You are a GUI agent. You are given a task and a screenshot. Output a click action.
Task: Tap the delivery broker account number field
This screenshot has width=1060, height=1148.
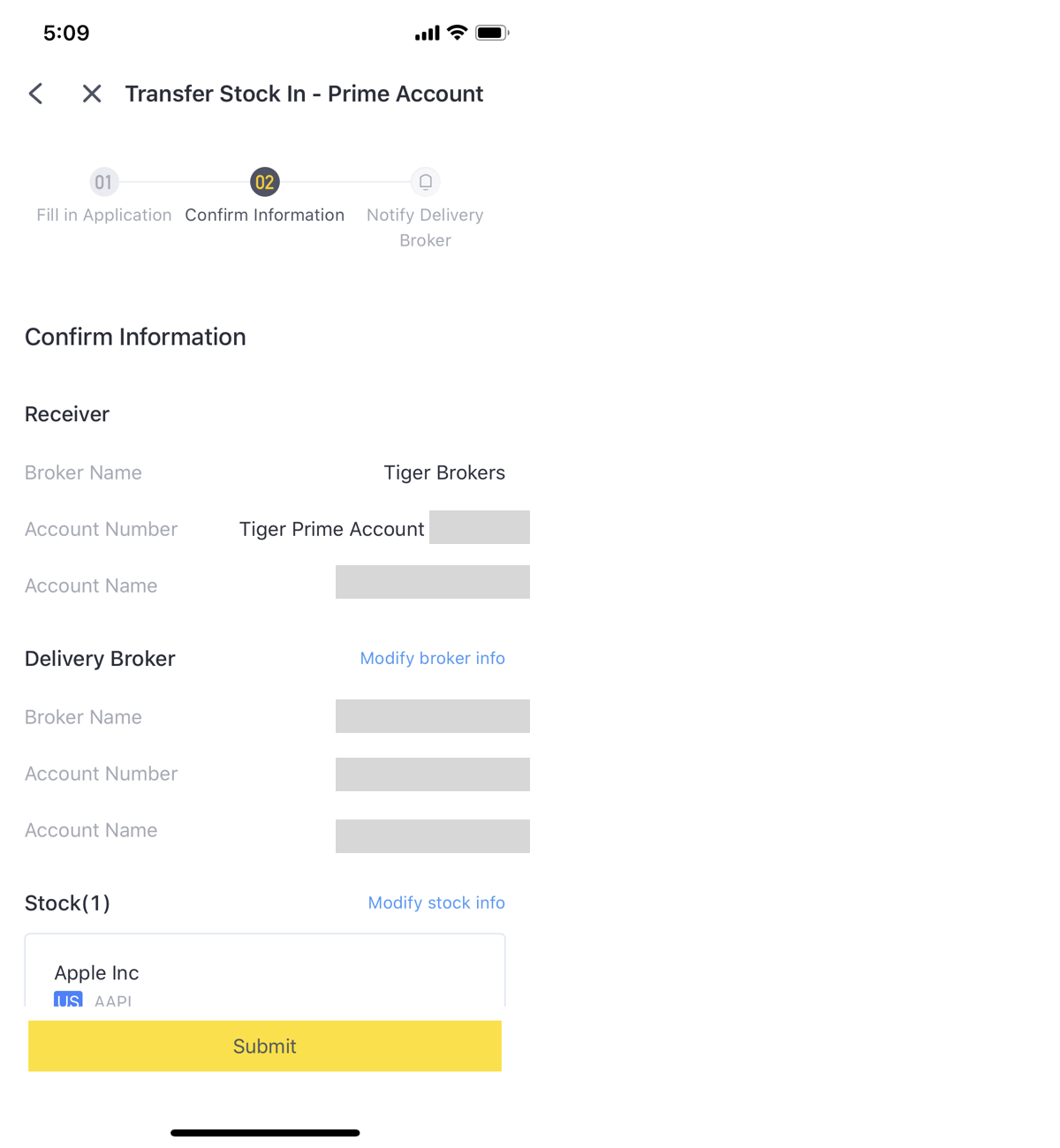click(x=433, y=774)
